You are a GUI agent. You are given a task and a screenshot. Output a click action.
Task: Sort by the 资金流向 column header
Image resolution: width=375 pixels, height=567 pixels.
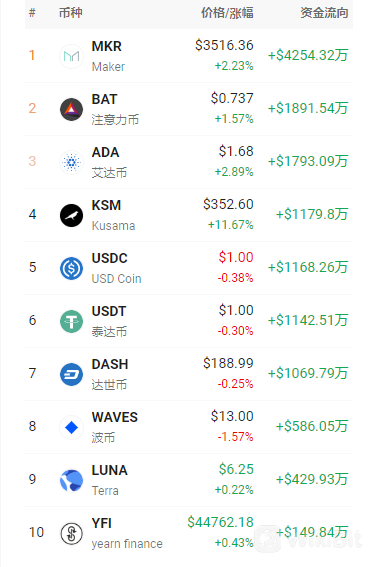coord(324,13)
